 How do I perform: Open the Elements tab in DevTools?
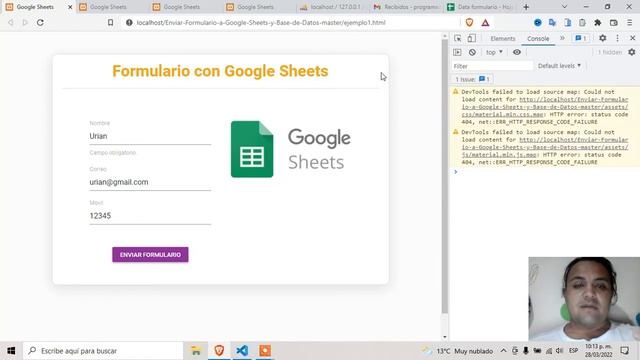502,38
